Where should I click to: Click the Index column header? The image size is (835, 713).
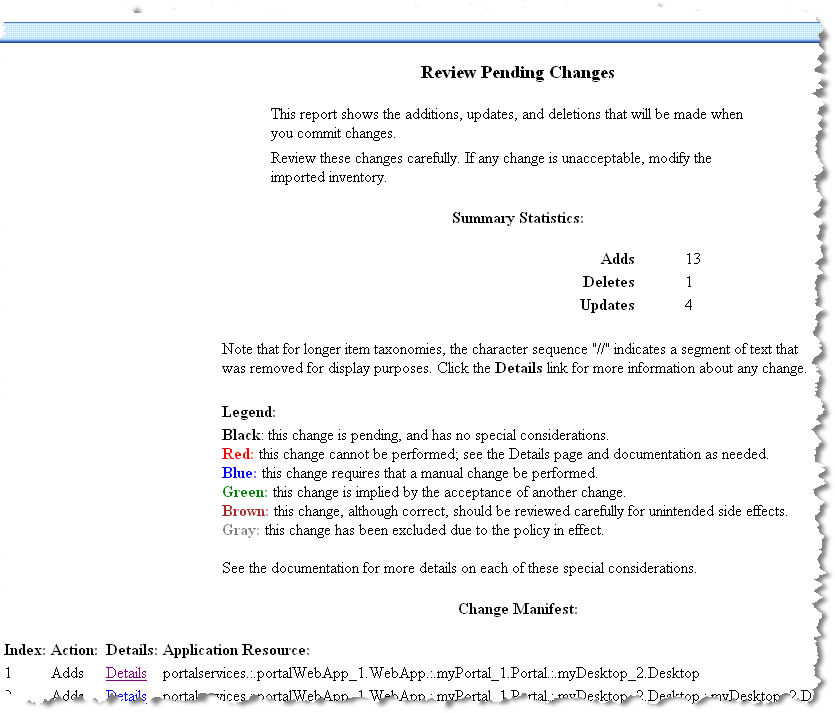[25, 650]
